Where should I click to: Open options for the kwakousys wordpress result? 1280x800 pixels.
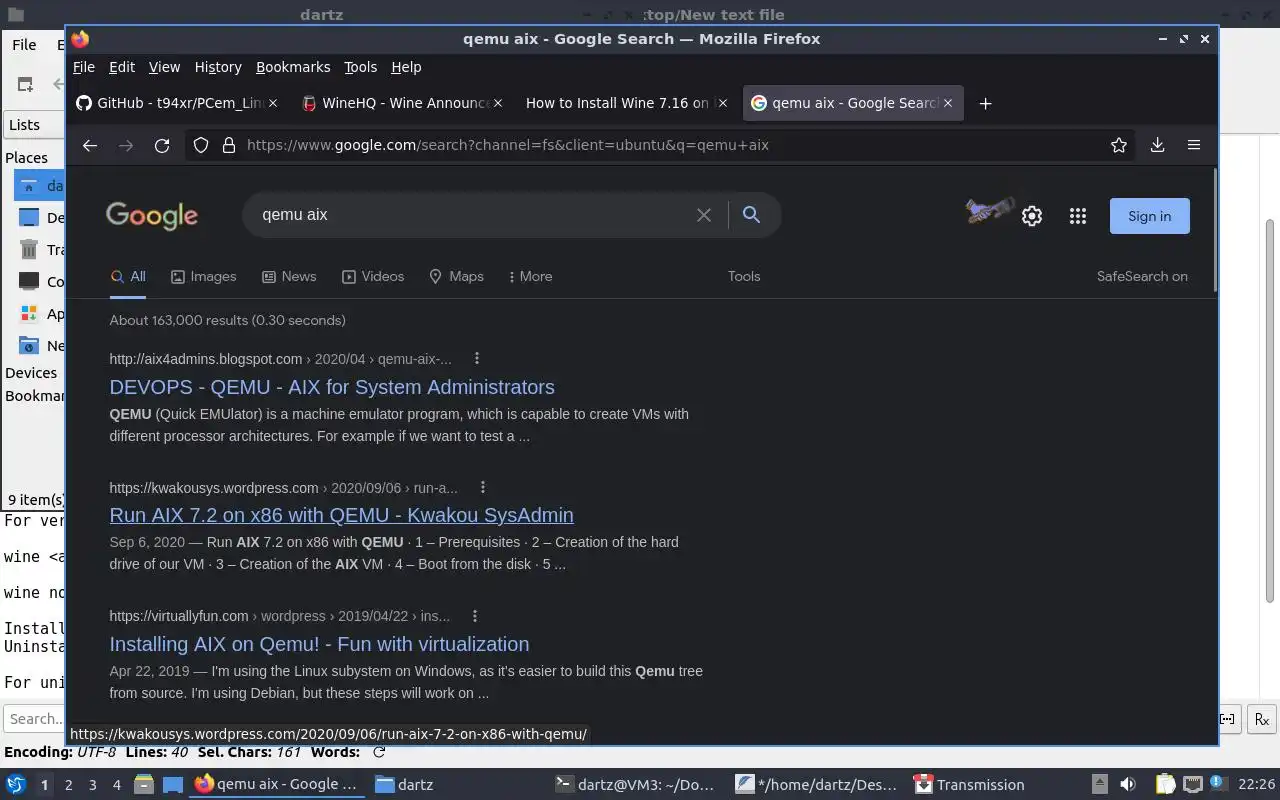pos(482,487)
